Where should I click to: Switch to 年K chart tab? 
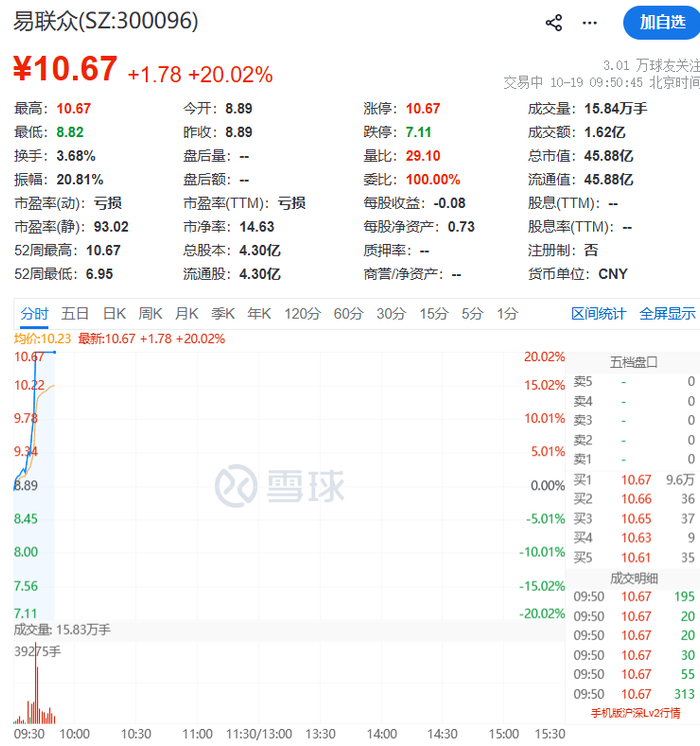coord(259,314)
